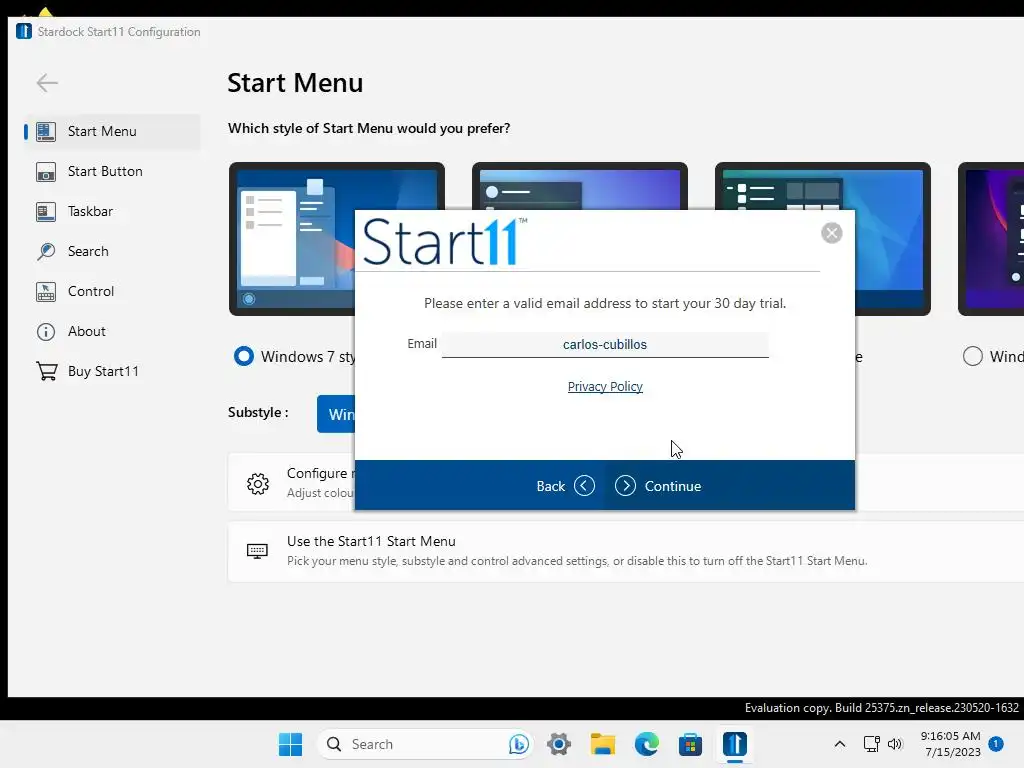Open the Privacy Policy link
Image resolution: width=1024 pixels, height=768 pixels.
[x=605, y=387]
